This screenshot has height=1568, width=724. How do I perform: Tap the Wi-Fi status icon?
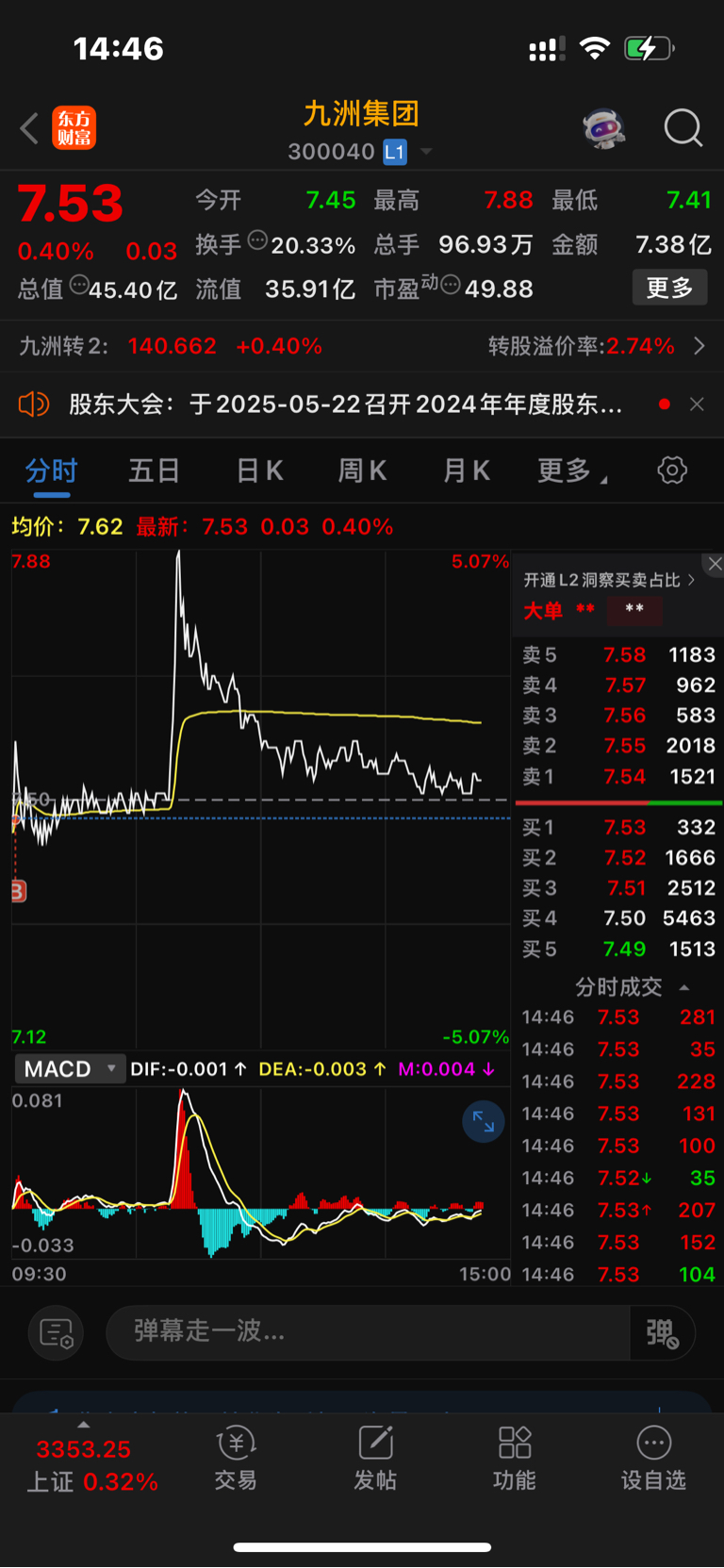coord(594,48)
